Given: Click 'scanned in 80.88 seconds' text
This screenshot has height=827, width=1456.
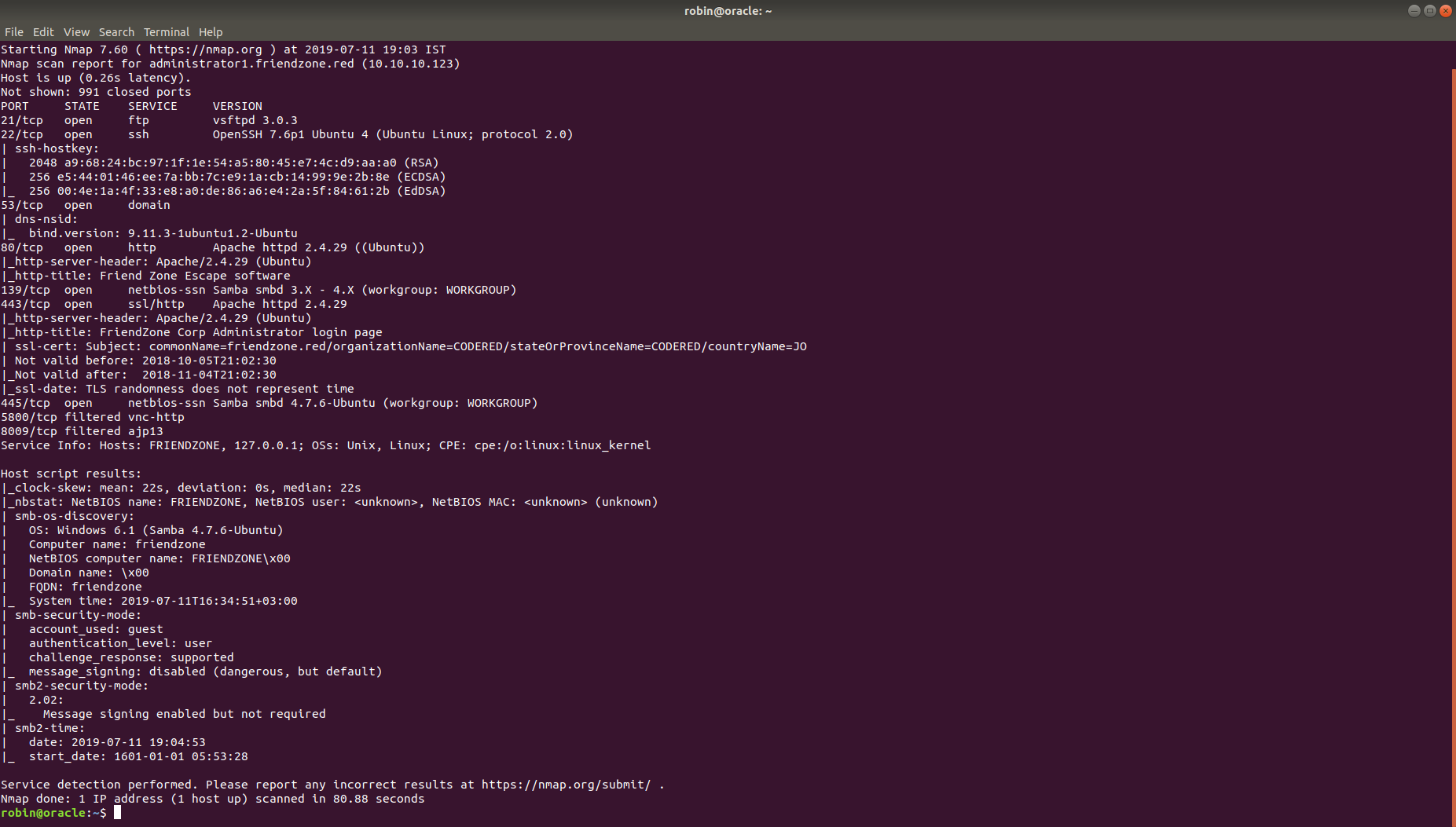Looking at the screenshot, I should pyautogui.click(x=339, y=799).
